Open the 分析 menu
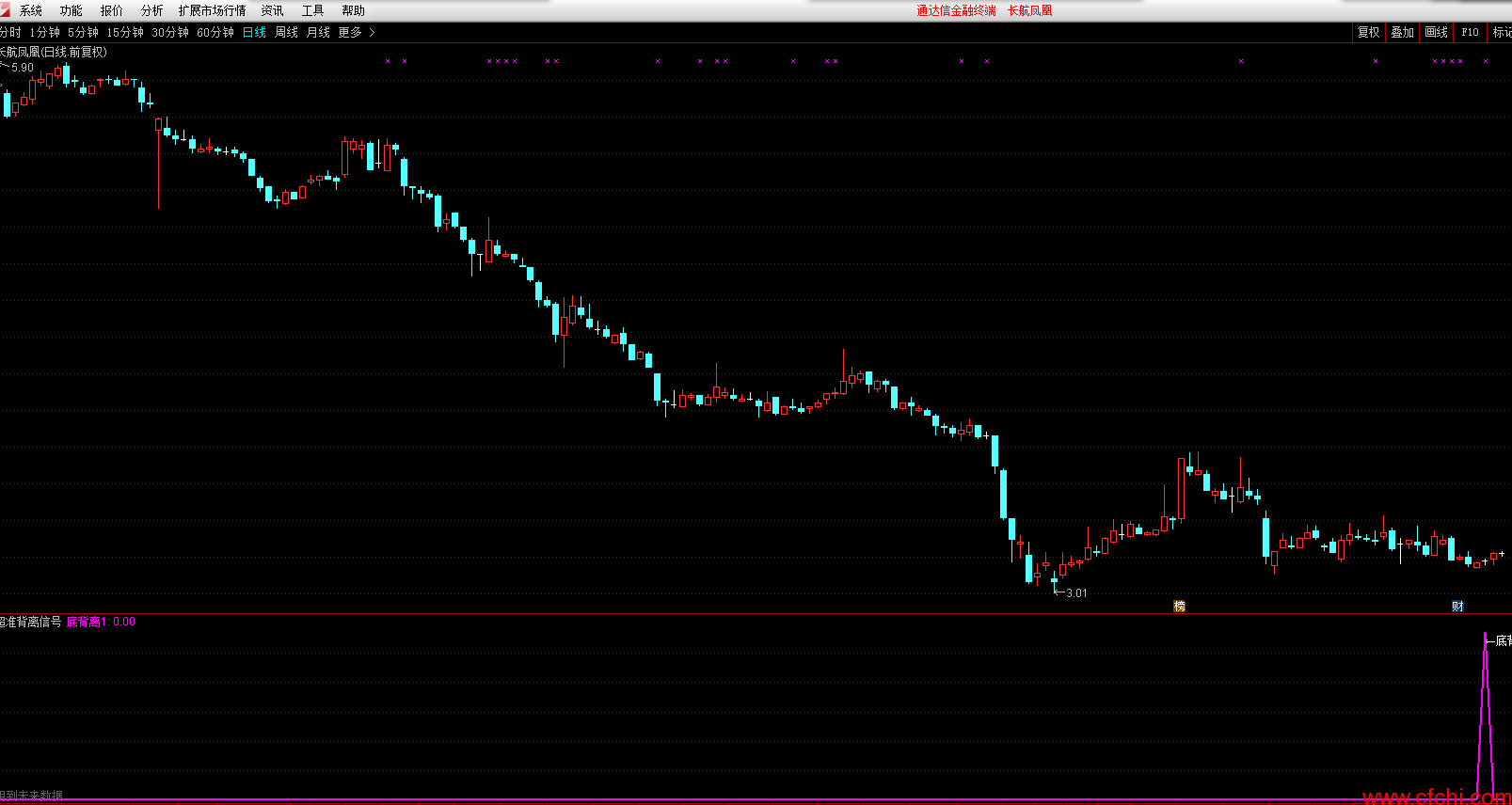 pos(151,10)
